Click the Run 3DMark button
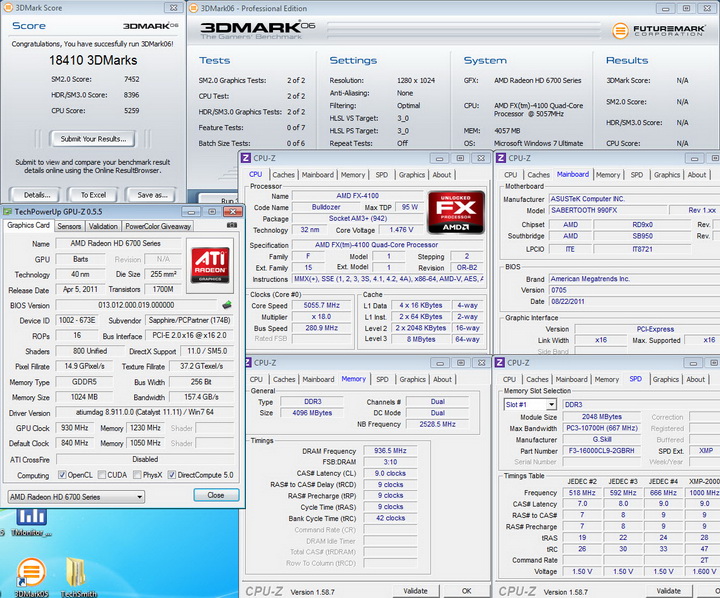This screenshot has height=598, width=720. (x=219, y=199)
